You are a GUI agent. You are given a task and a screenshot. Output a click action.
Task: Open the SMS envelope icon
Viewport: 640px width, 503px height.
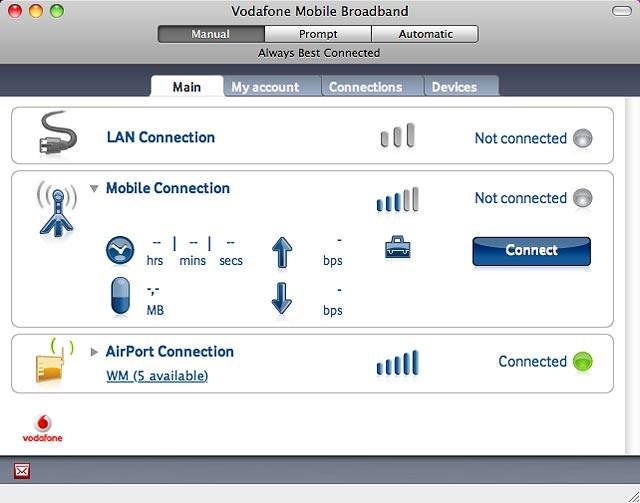(22, 471)
